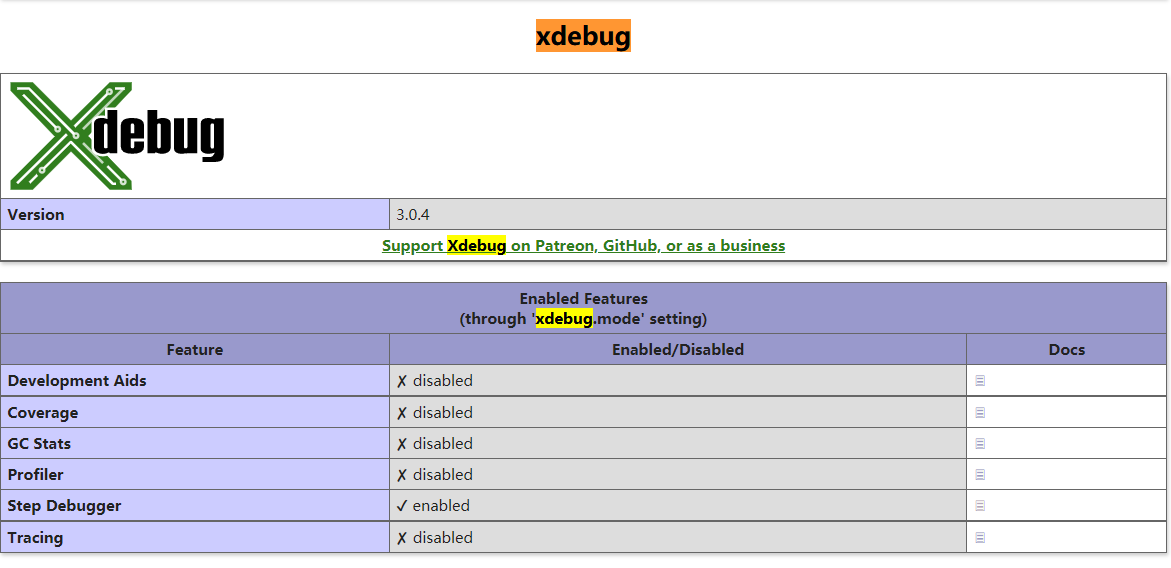Screen dimensions: 1171x568
Task: Click the disabled status for GC Stats
Action: 435,443
